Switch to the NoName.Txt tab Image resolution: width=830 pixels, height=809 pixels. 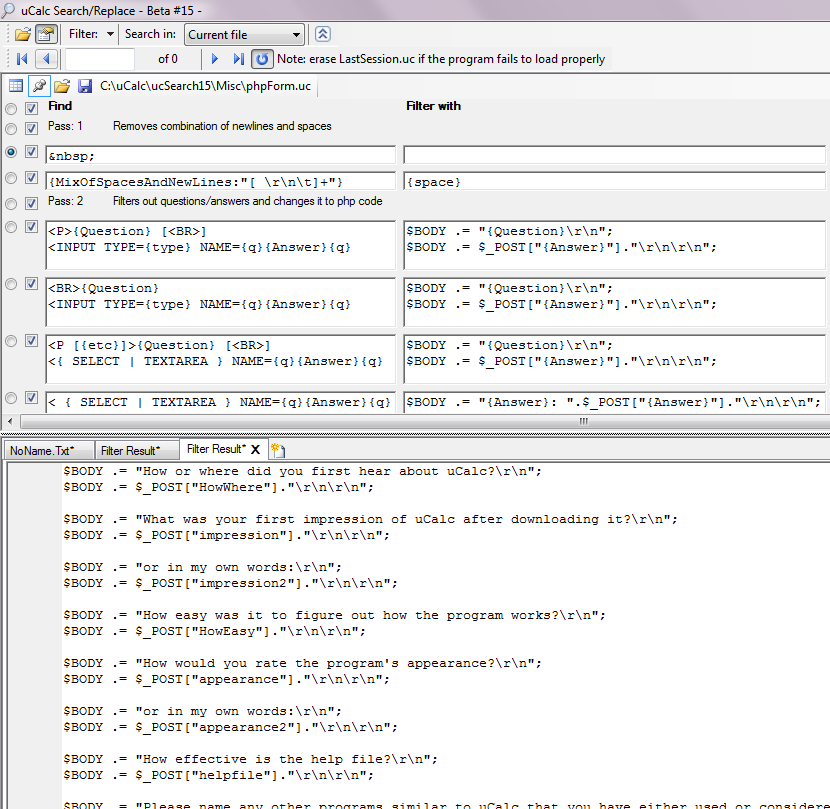tap(43, 450)
